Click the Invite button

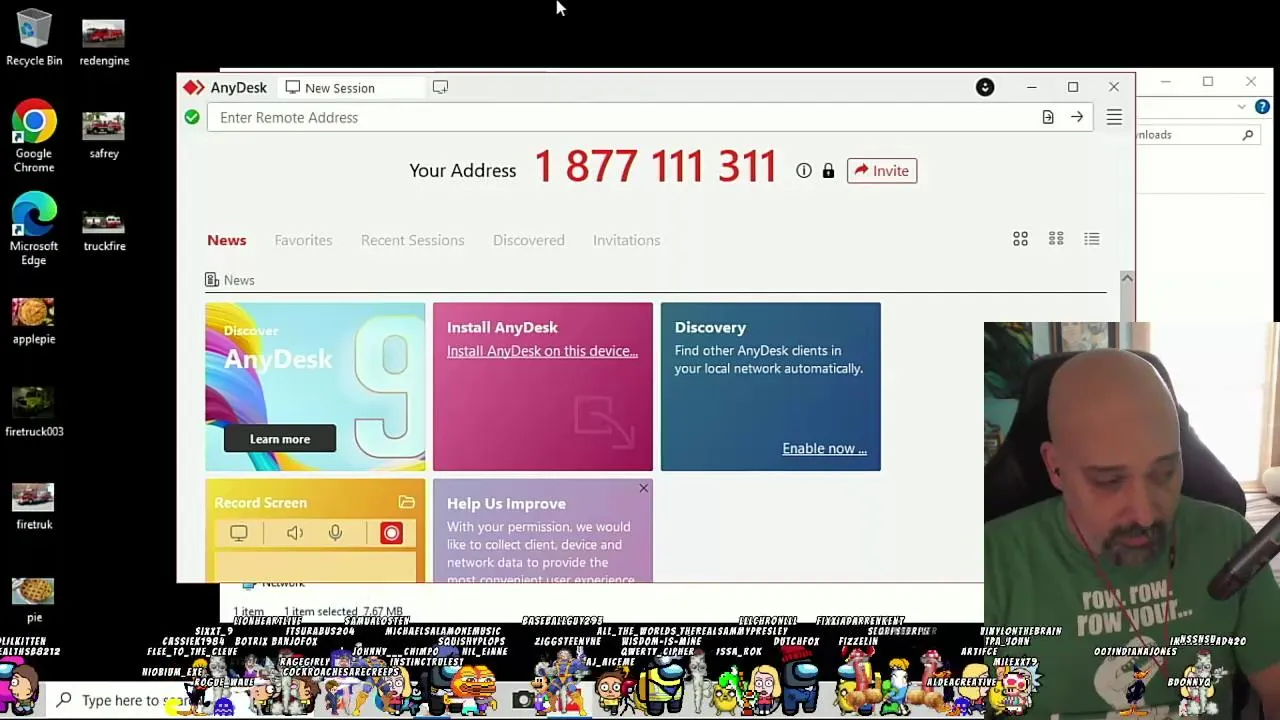pyautogui.click(x=882, y=171)
